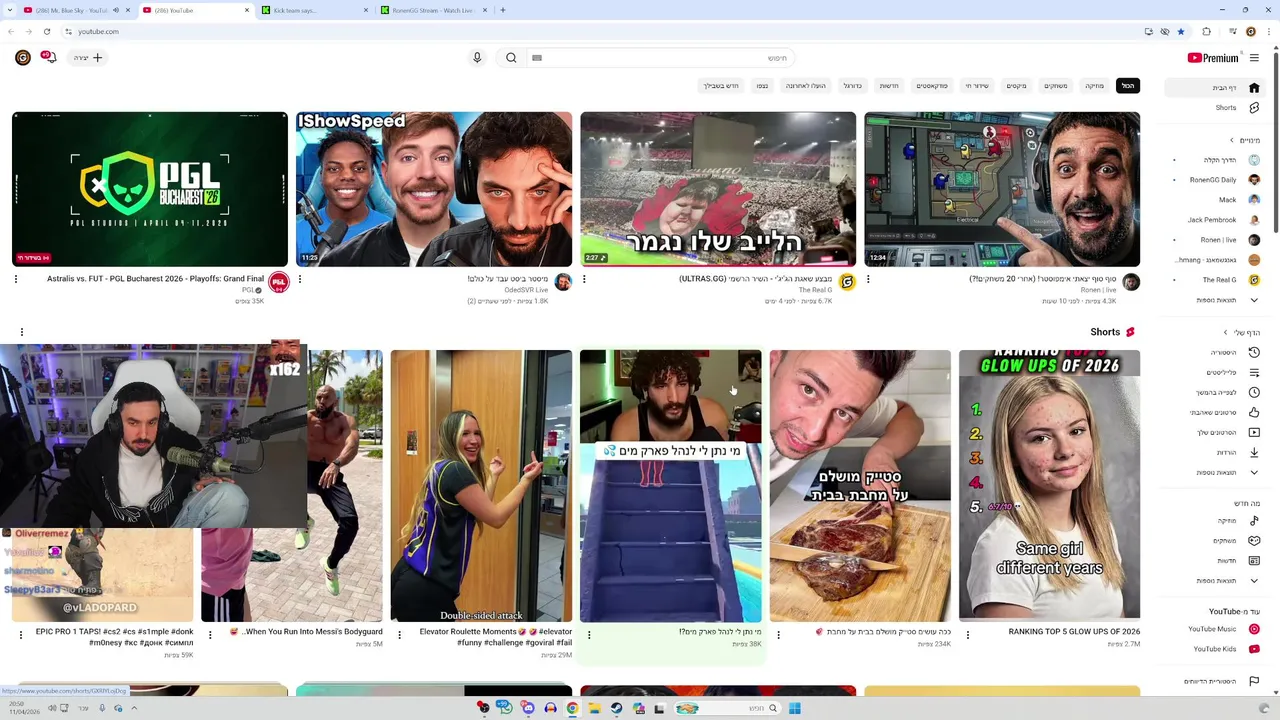The image size is (1280, 720).
Task: Open options for Elevator Roulette short
Action: 399,633
